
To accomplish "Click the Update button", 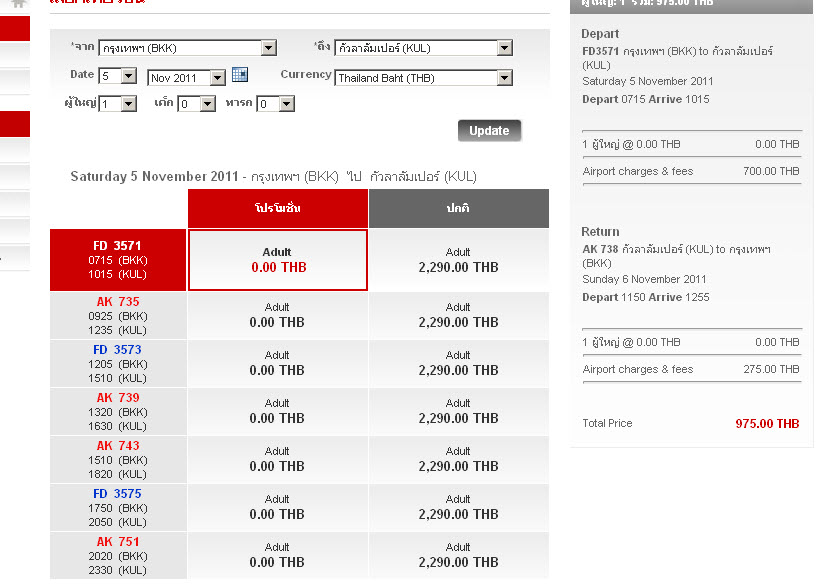I will pos(490,131).
